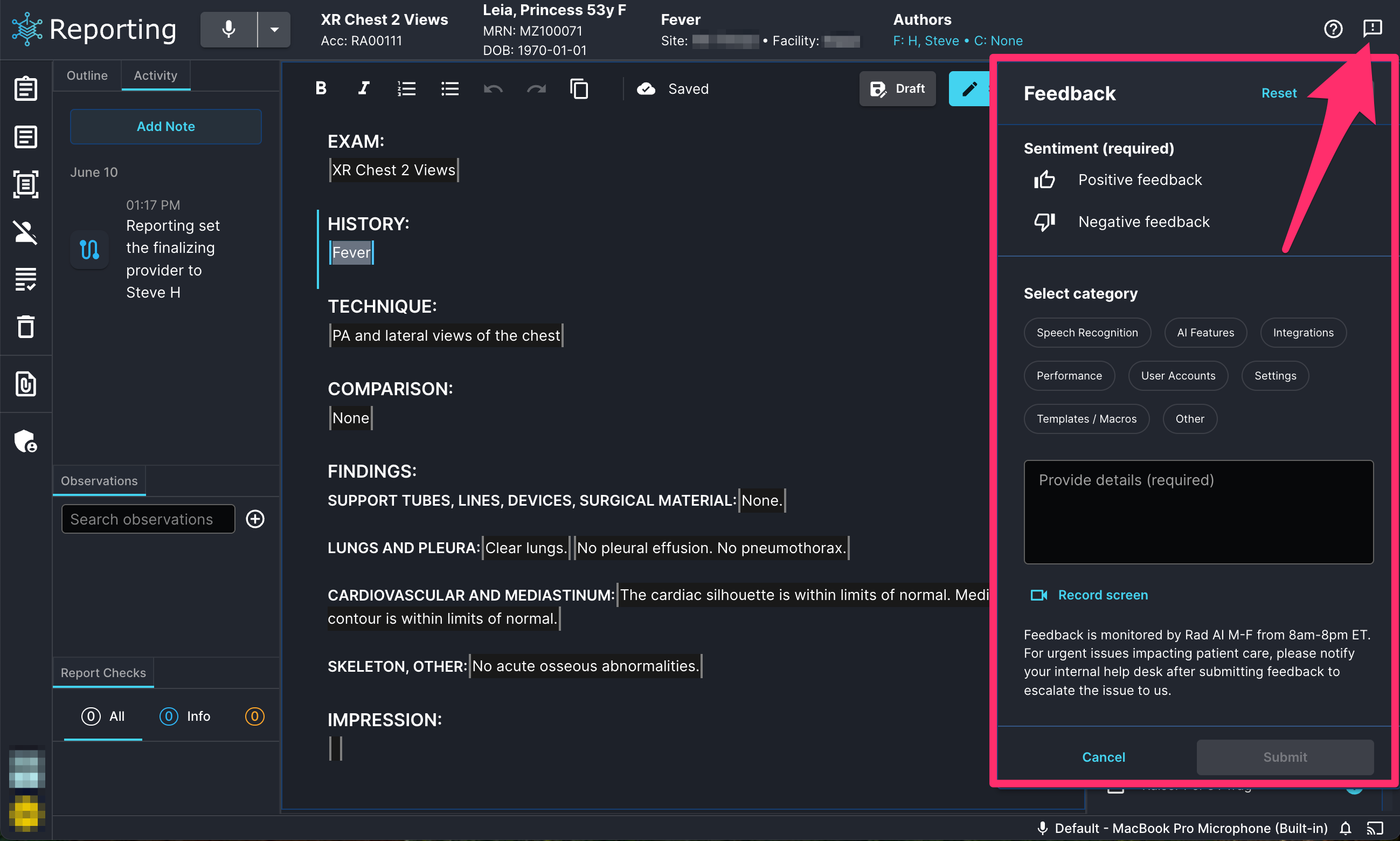Toggle the Integrations category chip
The height and width of the screenshot is (841, 1400).
pos(1303,333)
